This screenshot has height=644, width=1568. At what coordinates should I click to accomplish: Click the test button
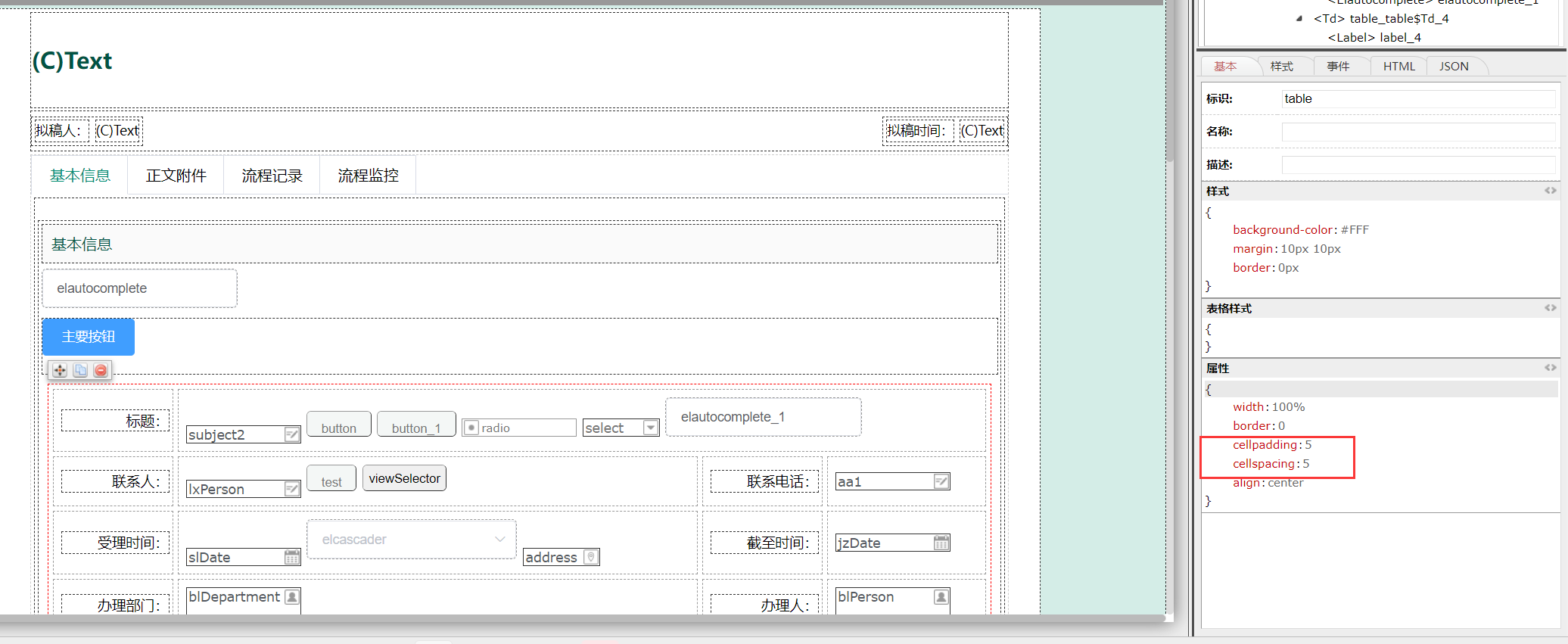[331, 478]
